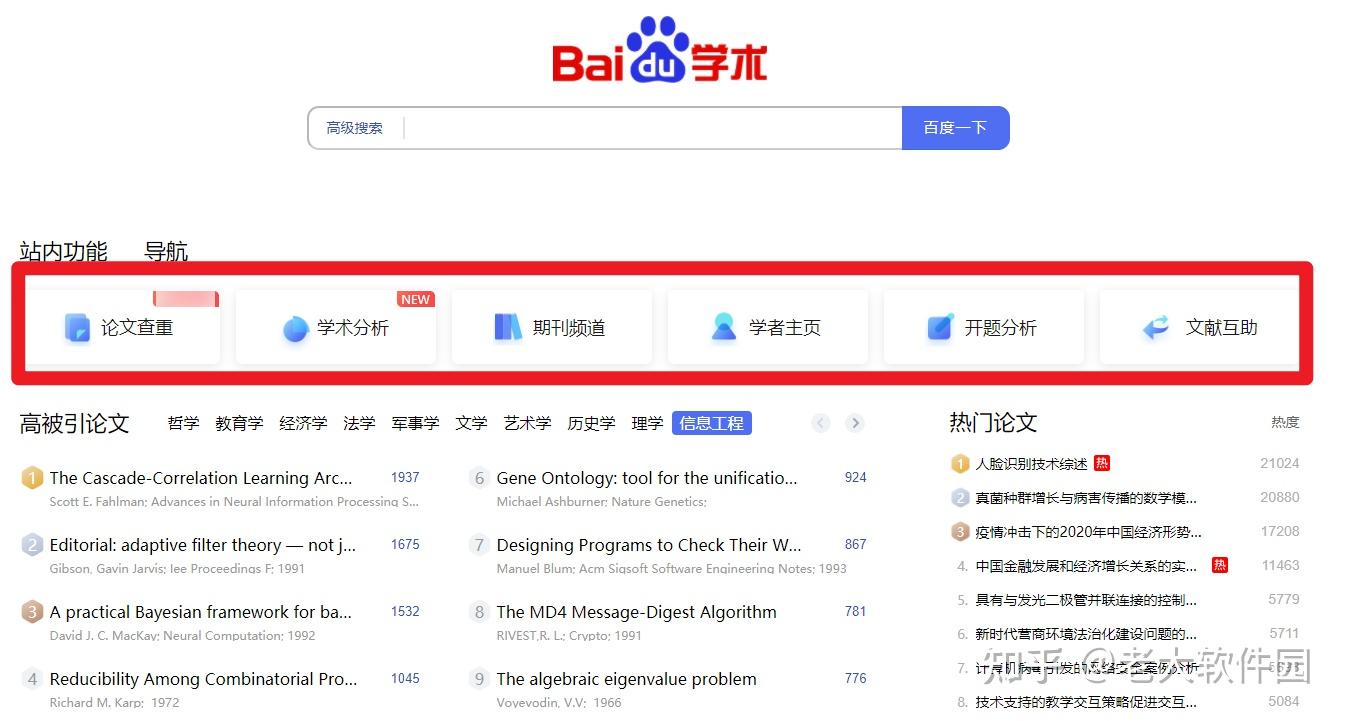Open the 文献互助 label

point(1222,328)
